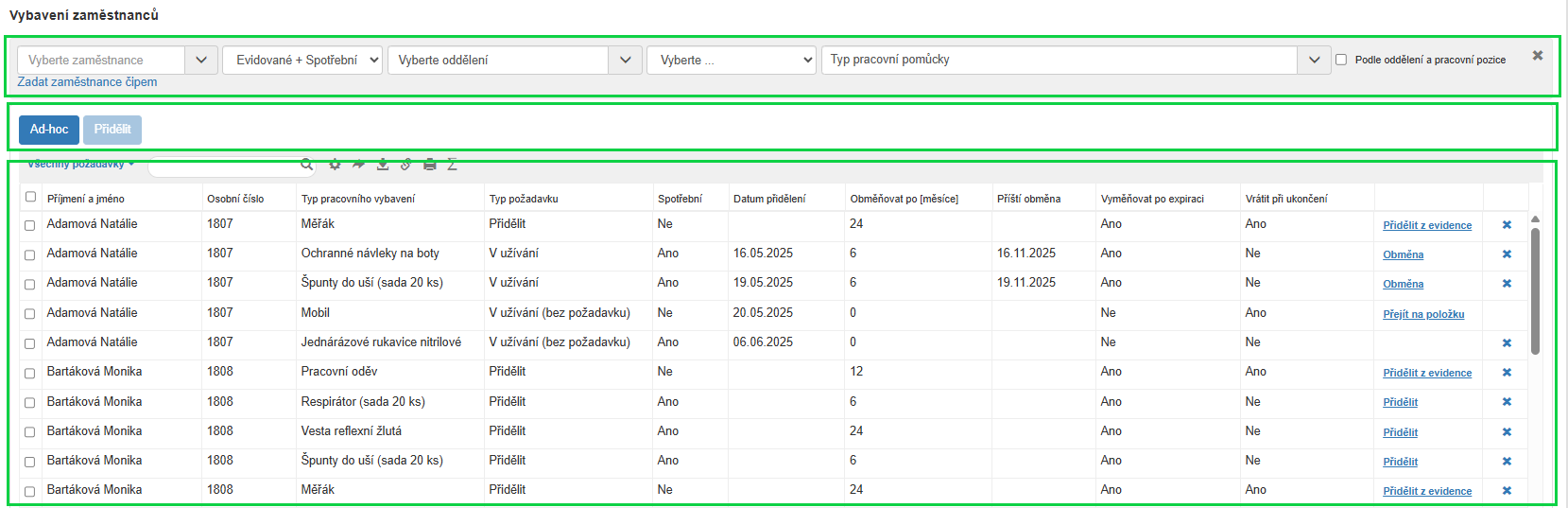Click the 'Zadat zaměstnance čipem' link
The width and height of the screenshot is (1568, 508).
[87, 82]
